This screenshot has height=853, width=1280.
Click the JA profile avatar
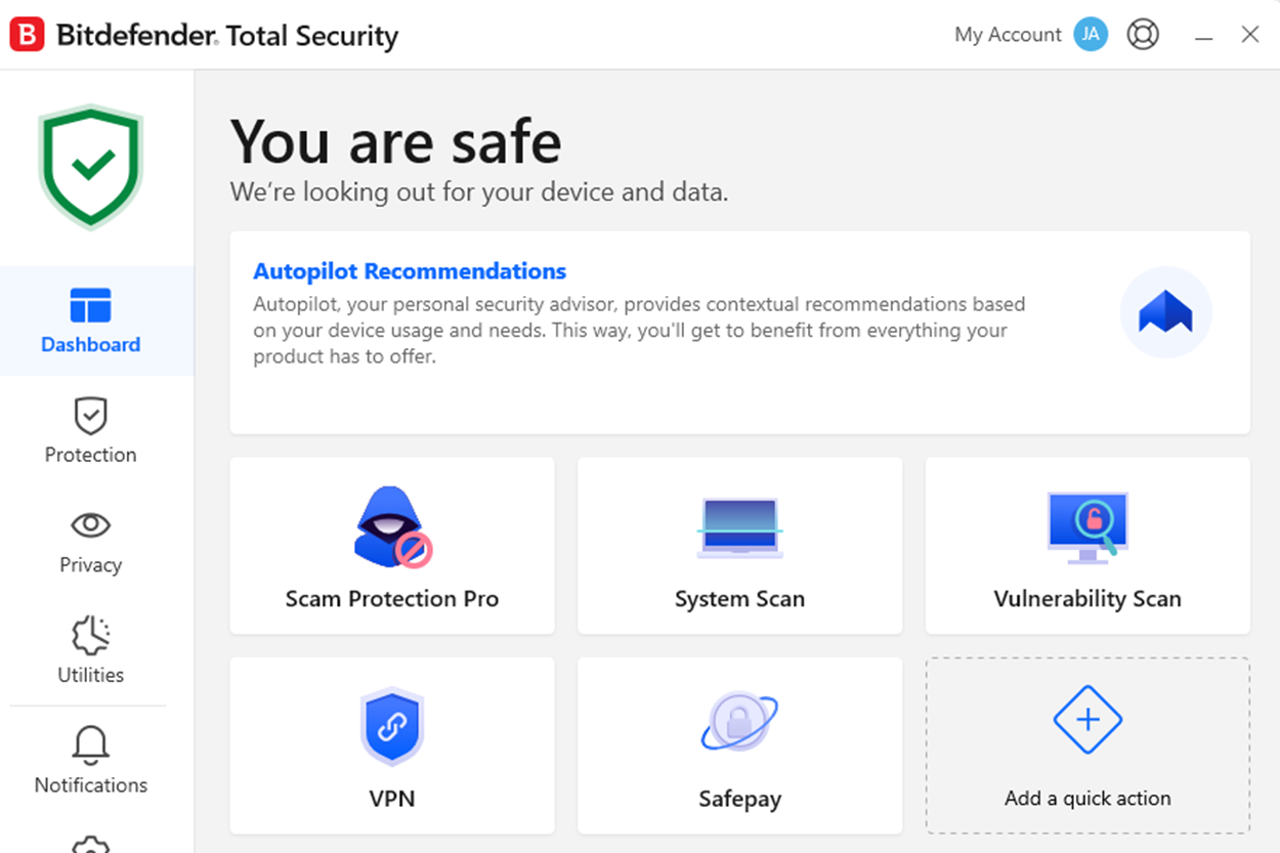1091,35
